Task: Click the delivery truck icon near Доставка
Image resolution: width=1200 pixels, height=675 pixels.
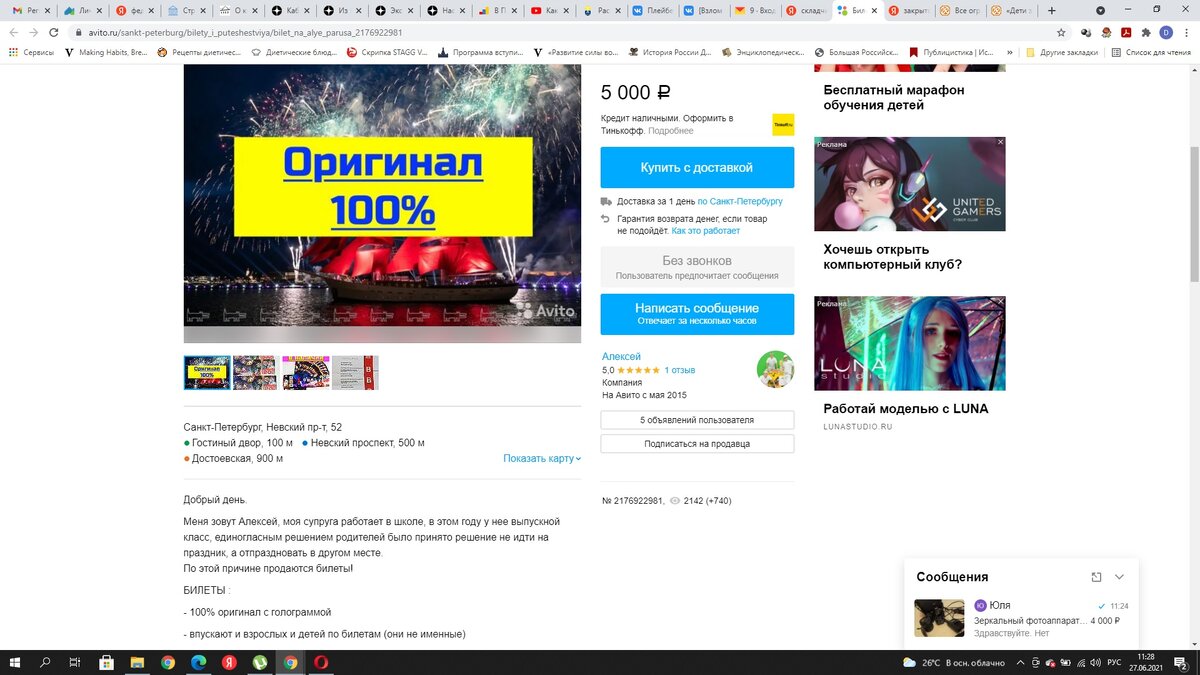Action: pos(604,200)
